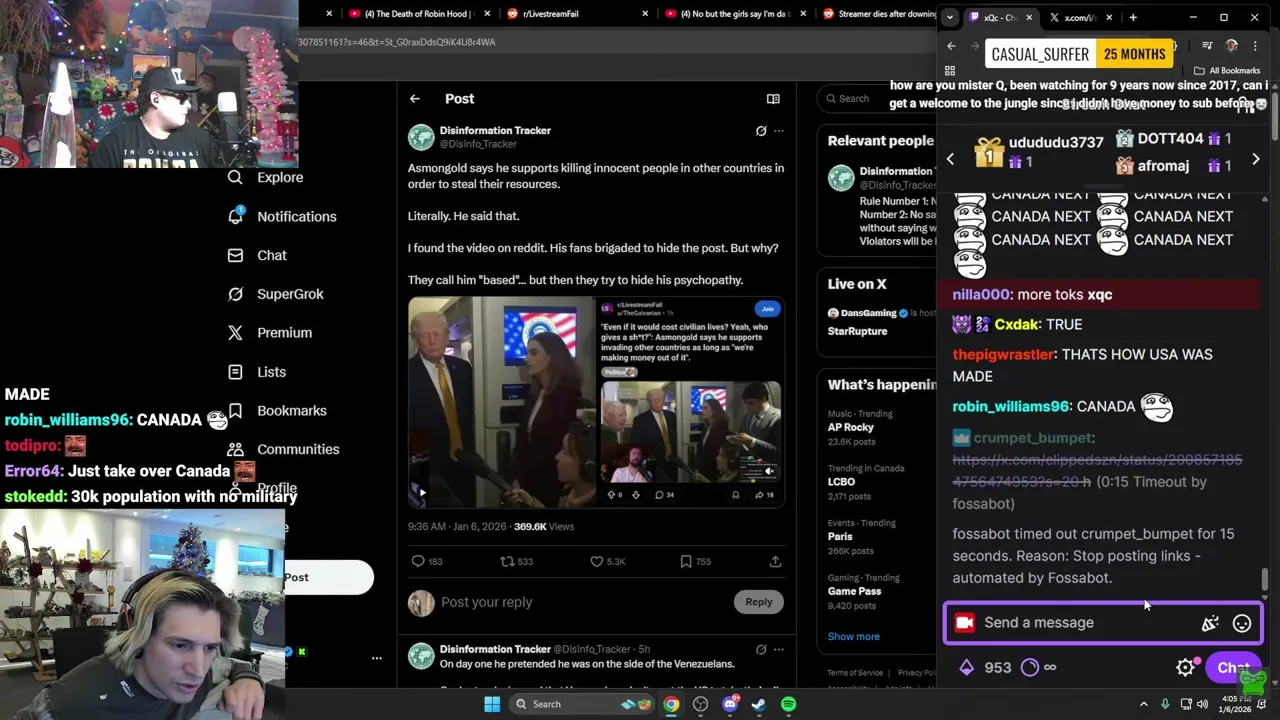Viewport: 1280px width, 720px height.
Task: Open the apps grid icon in bookmarks bar
Action: point(950,71)
